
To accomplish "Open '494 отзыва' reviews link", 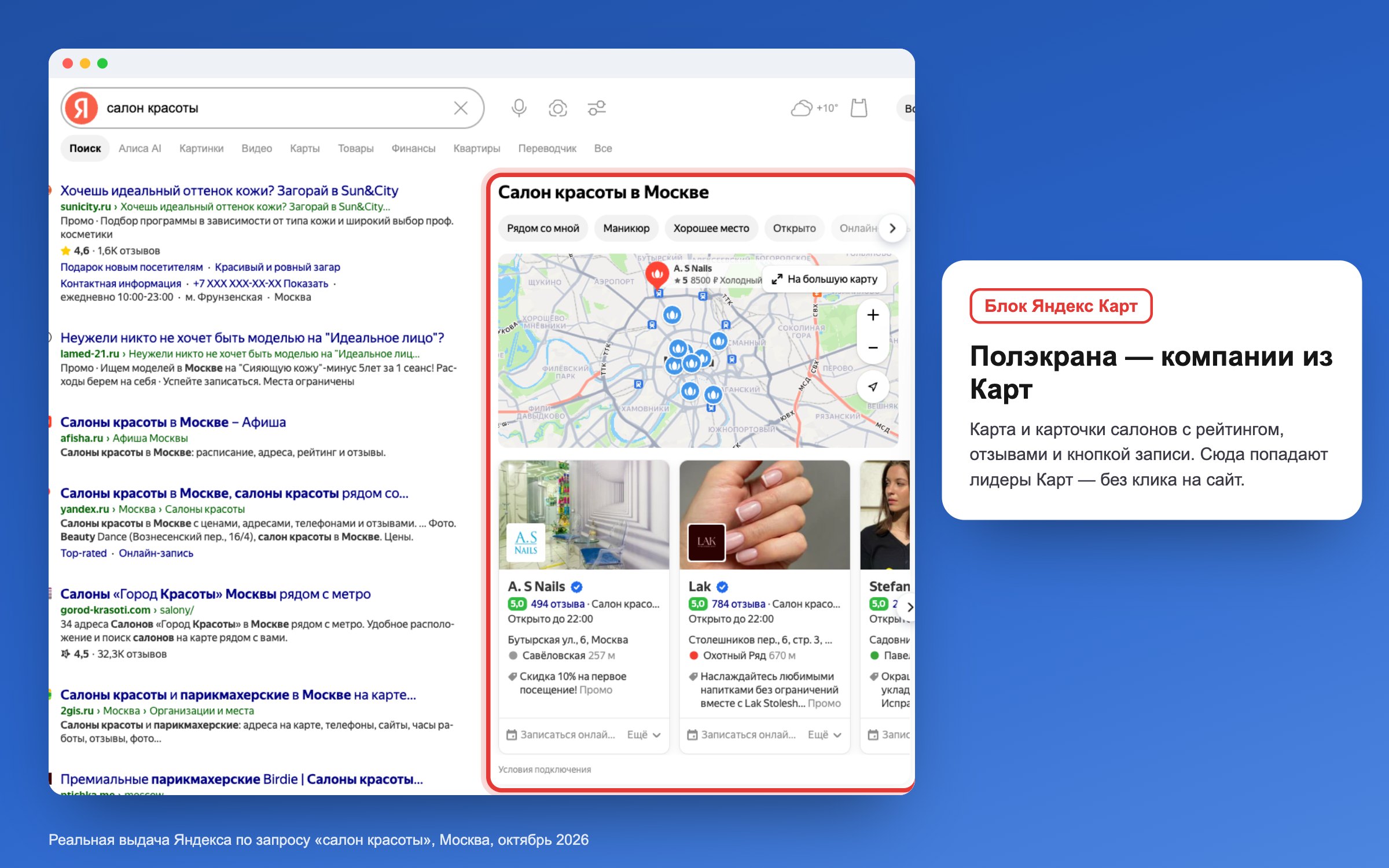I will pos(557,604).
